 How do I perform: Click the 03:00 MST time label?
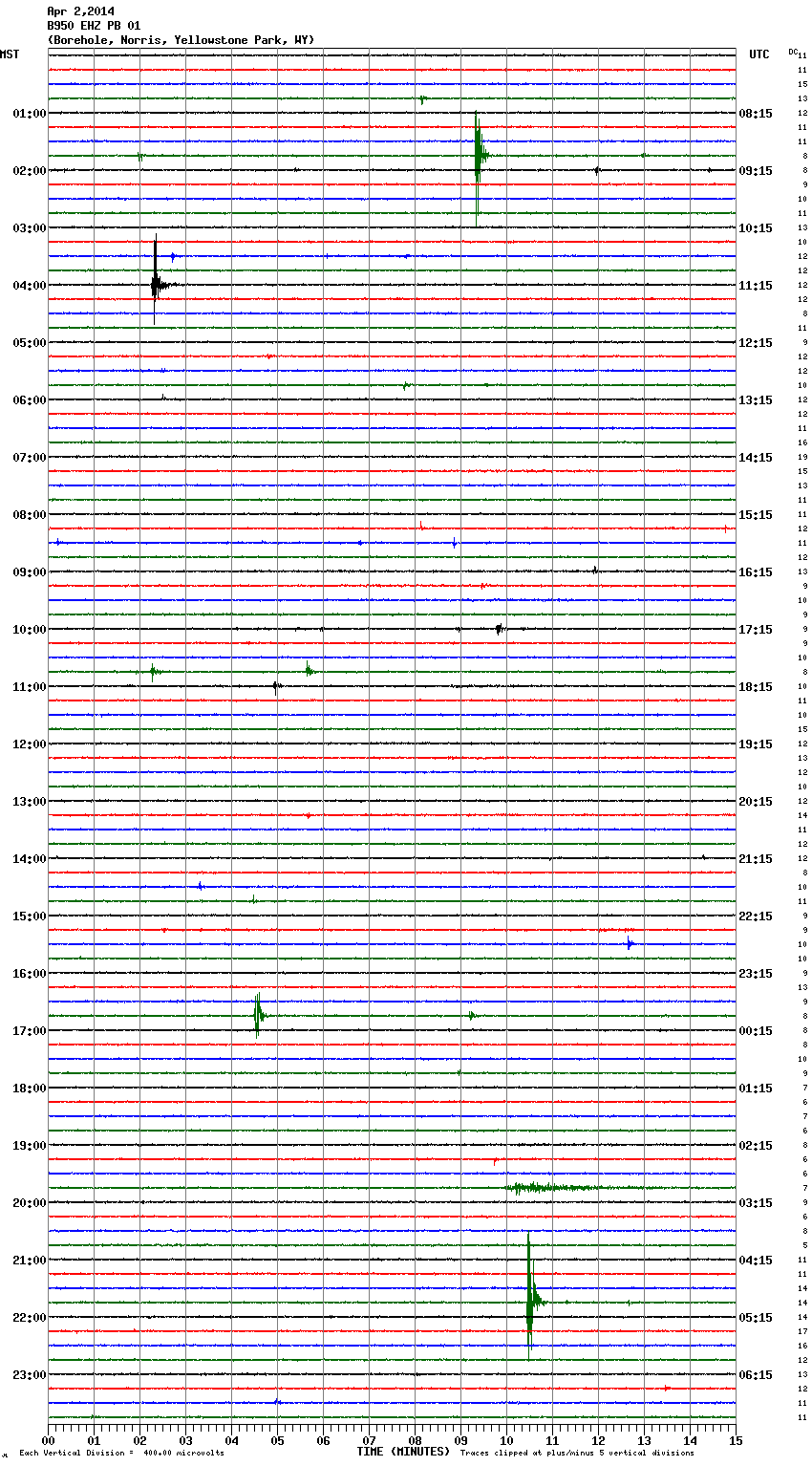coord(30,228)
